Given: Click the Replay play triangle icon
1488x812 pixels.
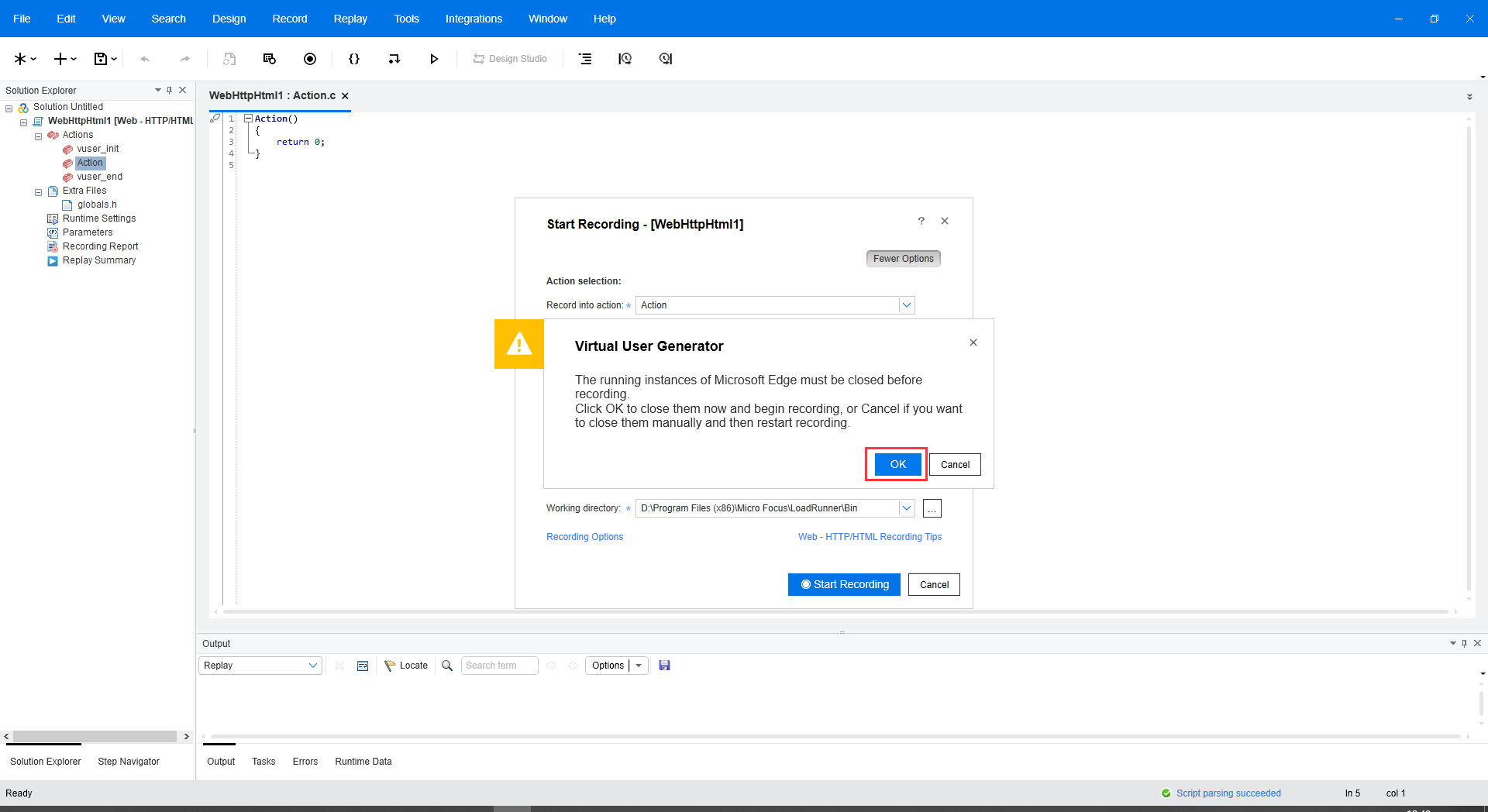Looking at the screenshot, I should coord(434,59).
